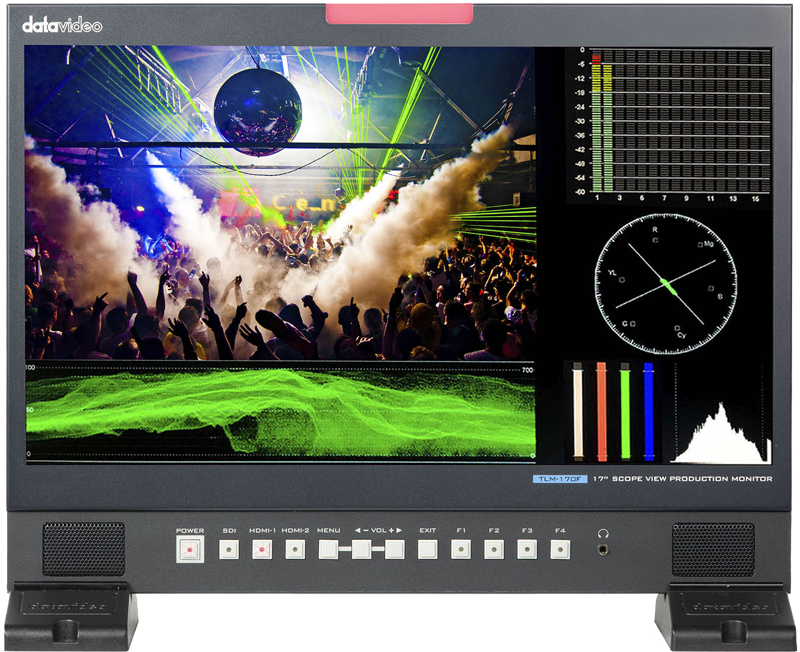Image resolution: width=800 pixels, height=652 pixels.
Task: Click the right speaker grille
Action: [x=713, y=549]
